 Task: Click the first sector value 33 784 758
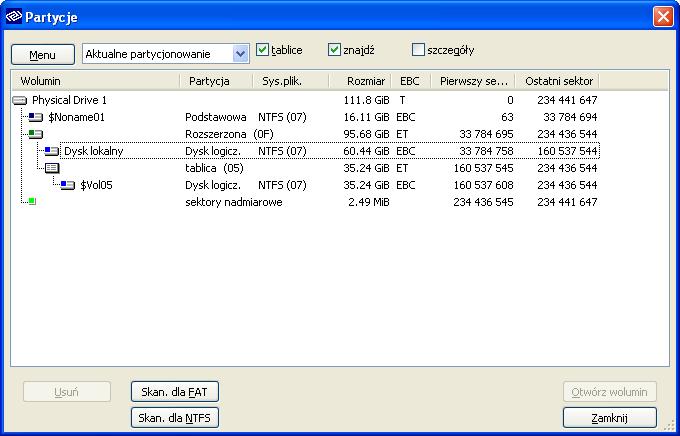pyautogui.click(x=486, y=151)
